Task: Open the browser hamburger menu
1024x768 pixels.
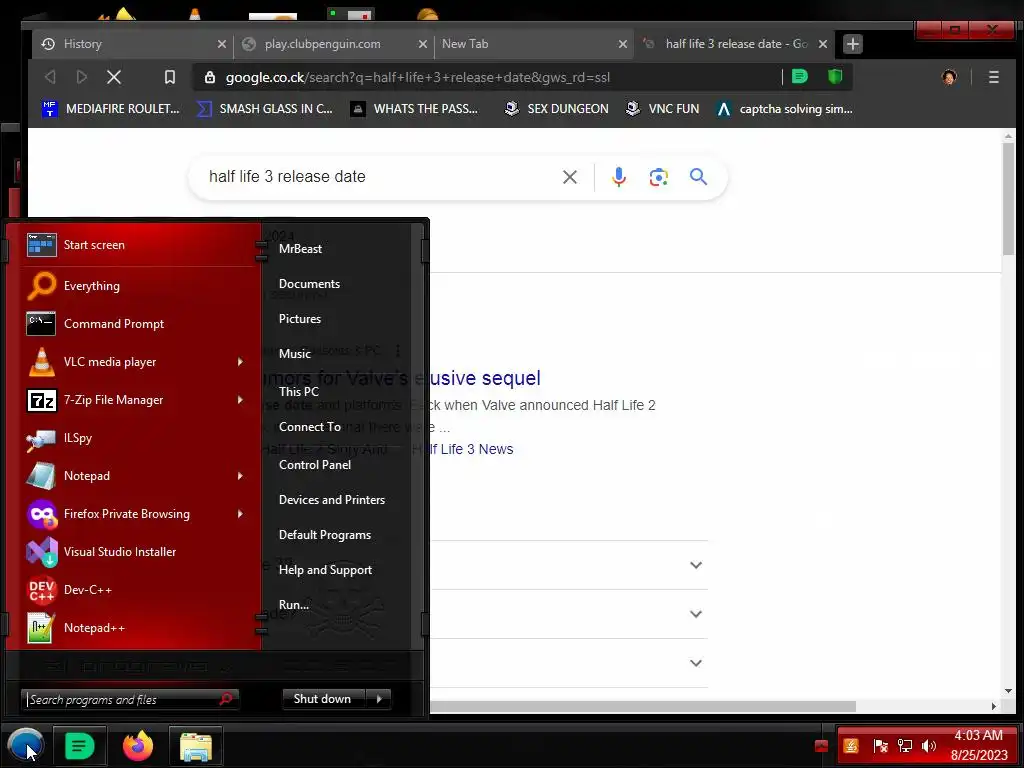Action: pyautogui.click(x=993, y=77)
